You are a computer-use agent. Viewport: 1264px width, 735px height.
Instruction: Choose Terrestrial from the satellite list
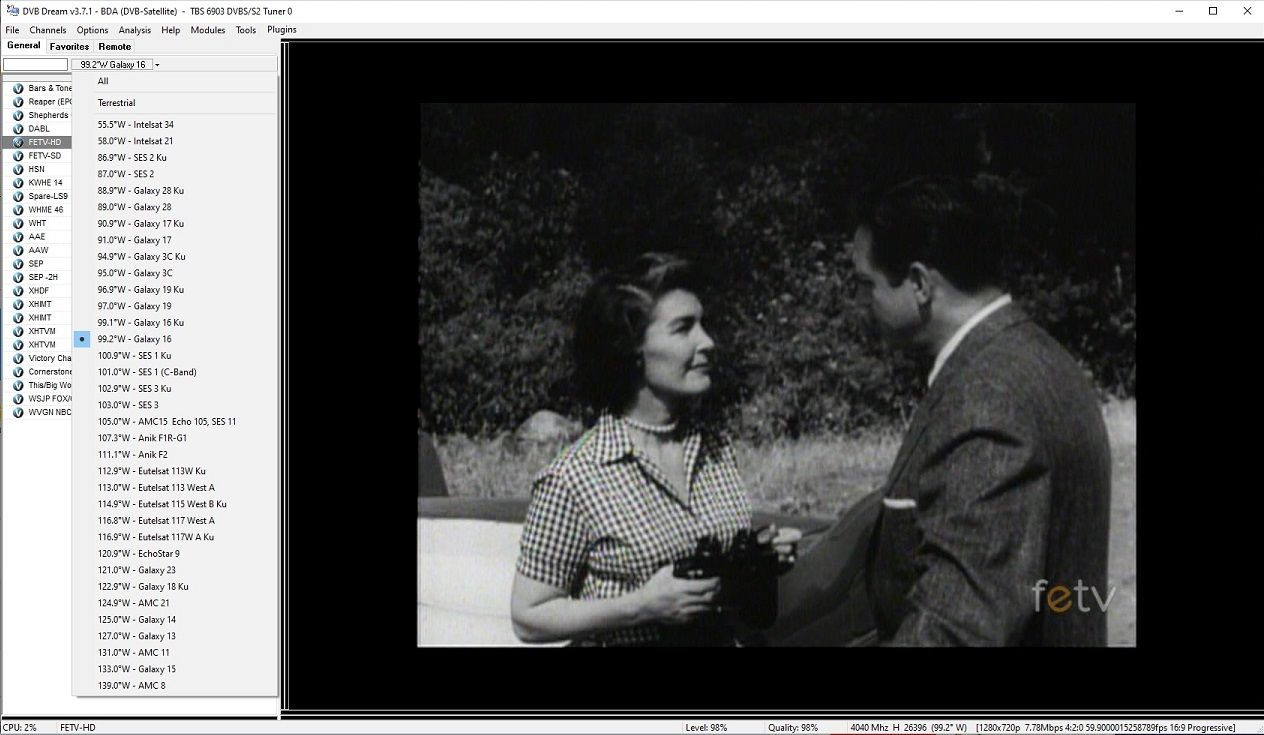click(116, 103)
